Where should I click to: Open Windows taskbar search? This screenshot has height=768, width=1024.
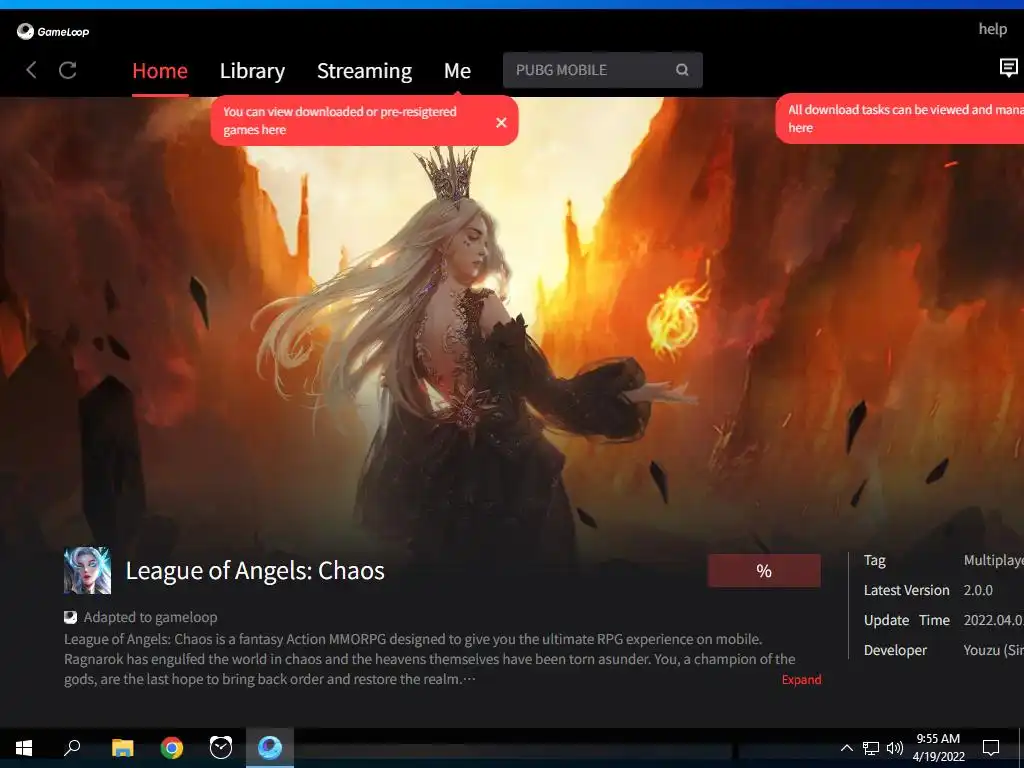72,748
